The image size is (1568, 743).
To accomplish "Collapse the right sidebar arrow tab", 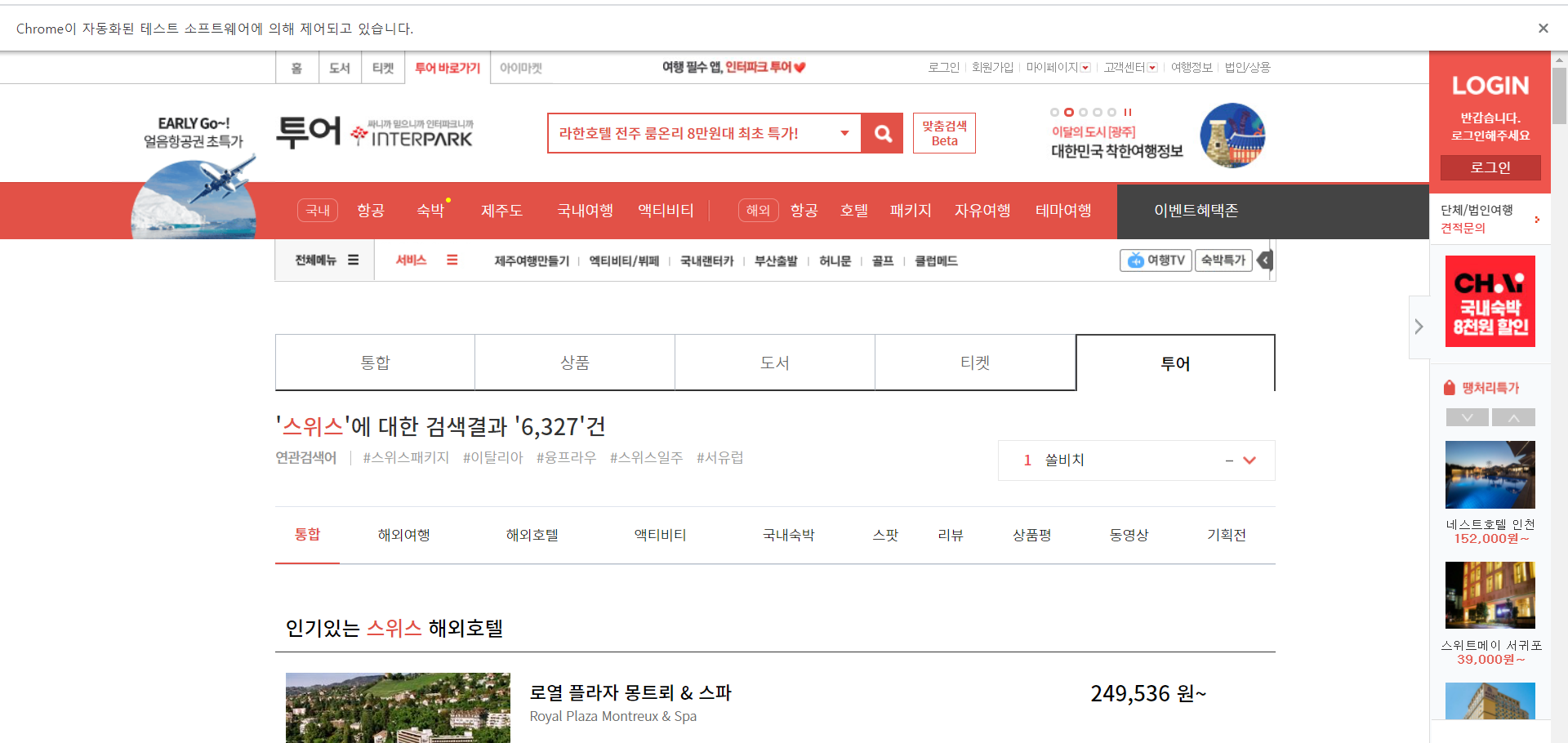I will (1419, 327).
